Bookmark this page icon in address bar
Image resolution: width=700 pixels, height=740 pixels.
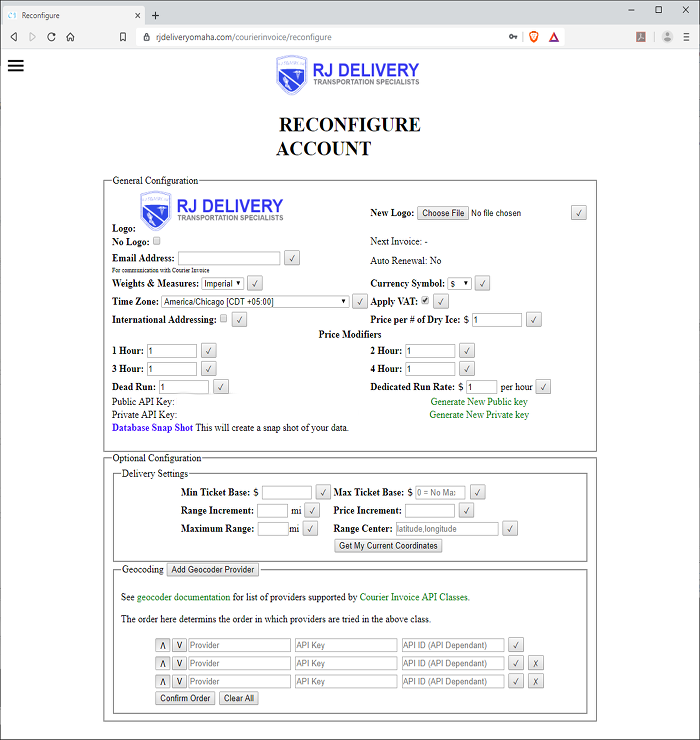[122, 36]
